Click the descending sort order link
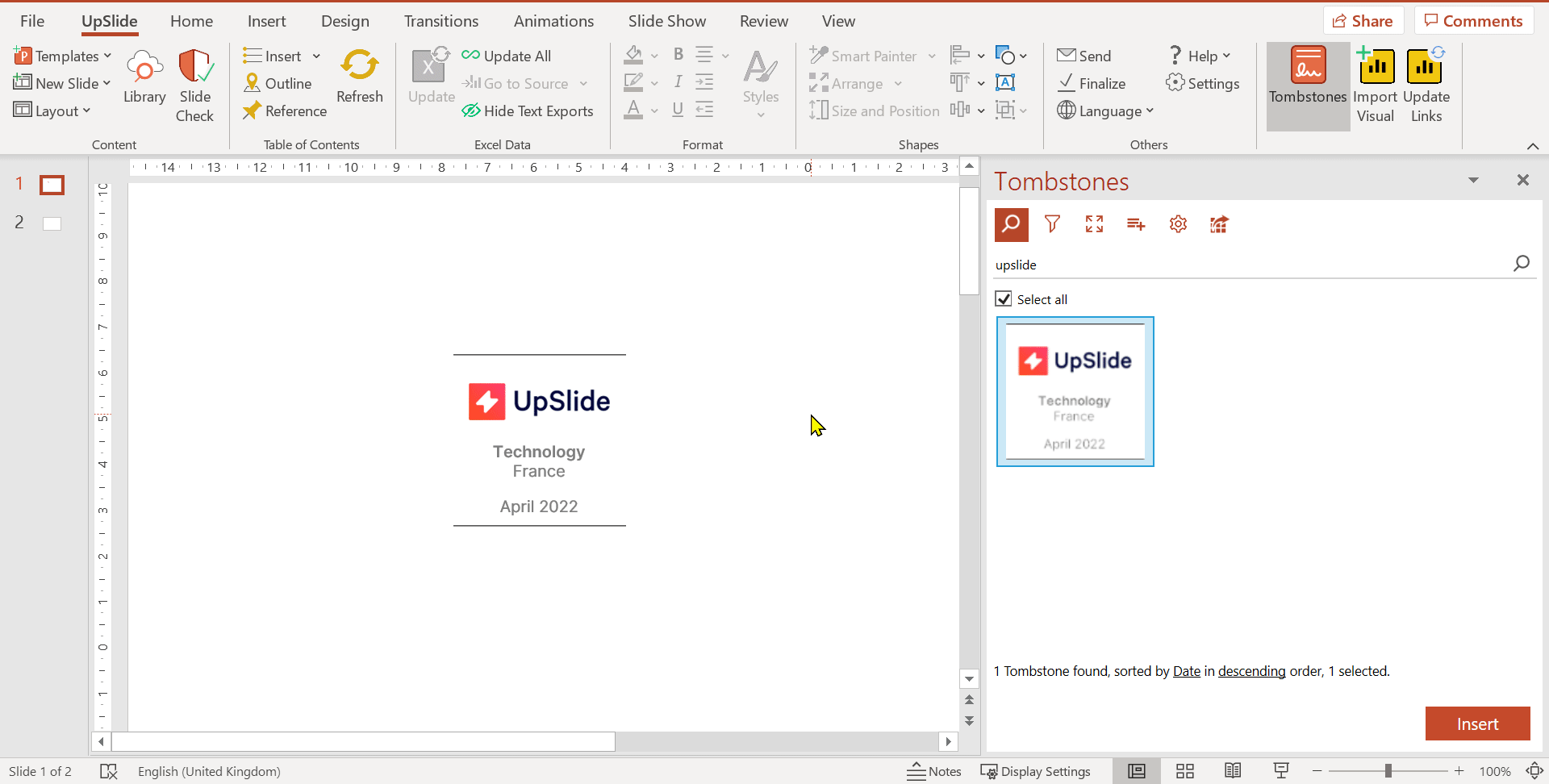The image size is (1549, 784). pyautogui.click(x=1251, y=671)
